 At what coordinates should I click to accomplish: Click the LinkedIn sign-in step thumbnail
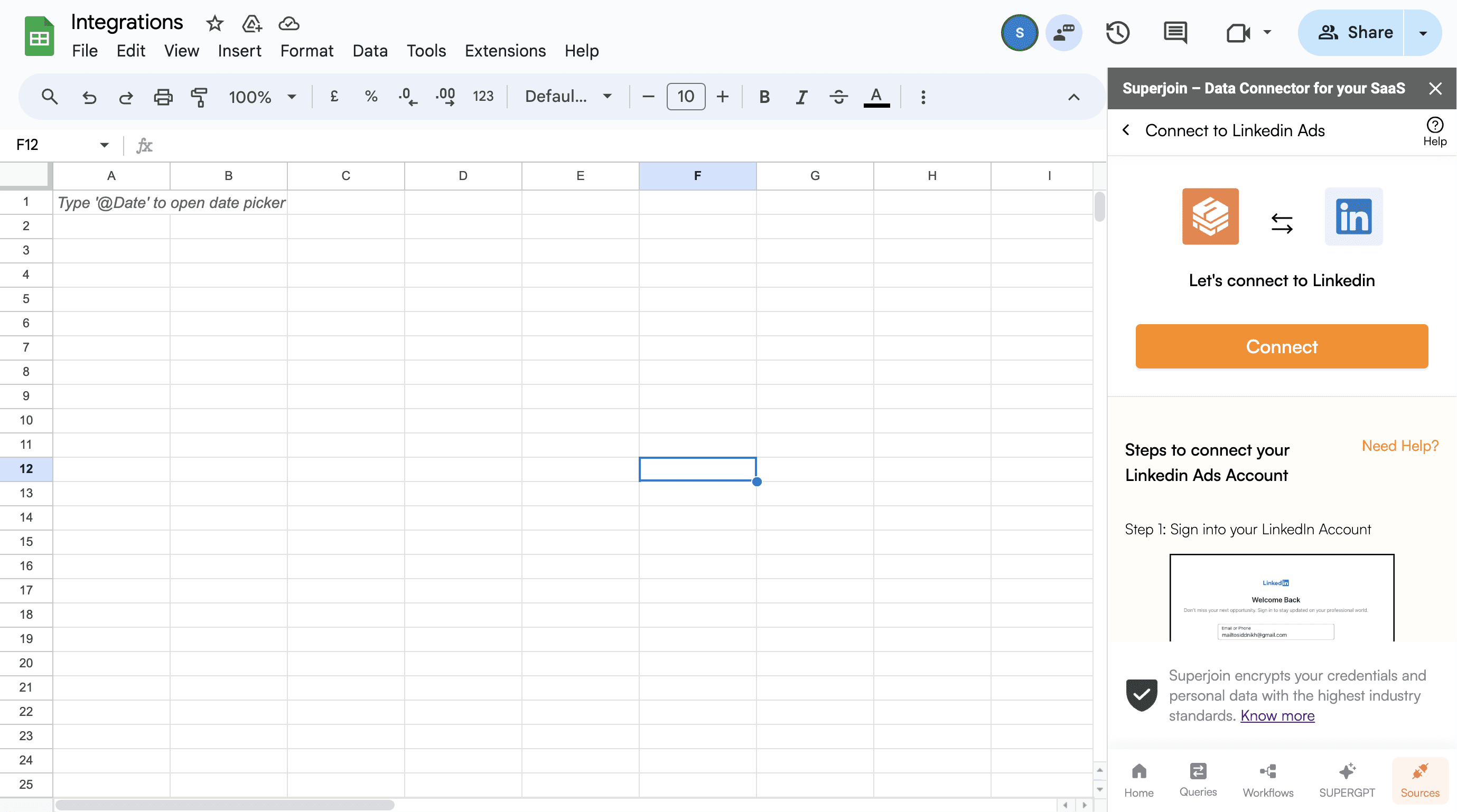1282,597
